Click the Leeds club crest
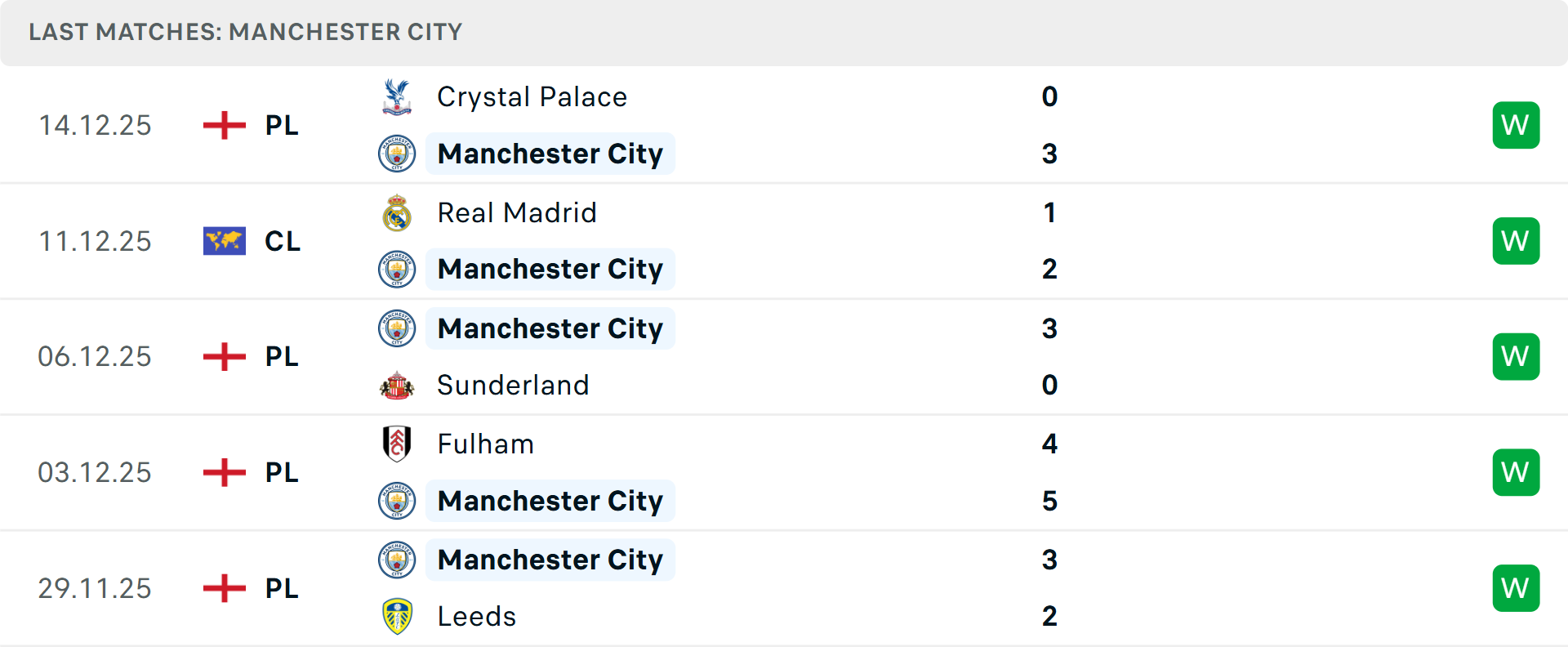Image resolution: width=1568 pixels, height=647 pixels. coord(397,616)
